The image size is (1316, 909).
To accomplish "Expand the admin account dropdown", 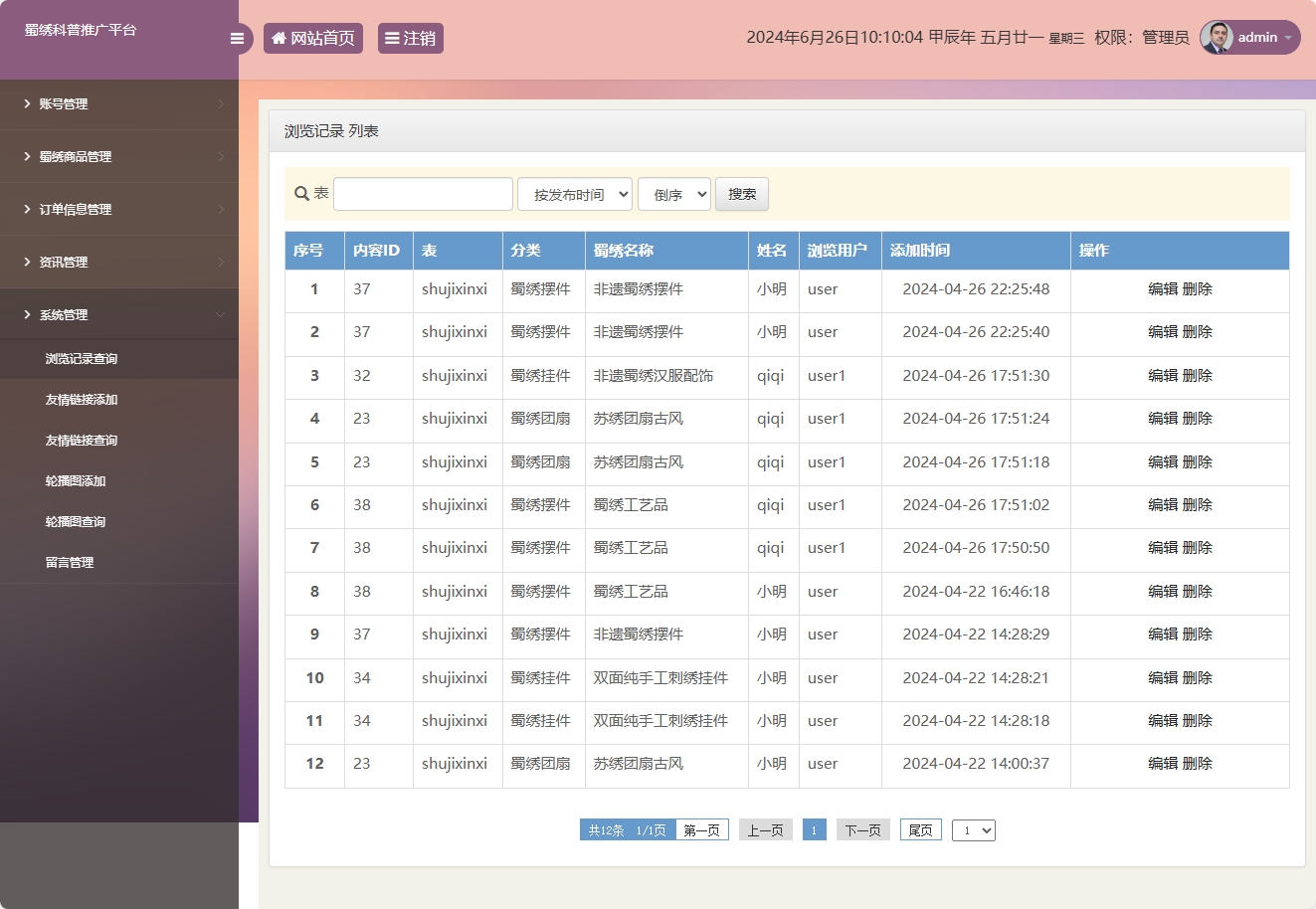I will [x=1290, y=38].
